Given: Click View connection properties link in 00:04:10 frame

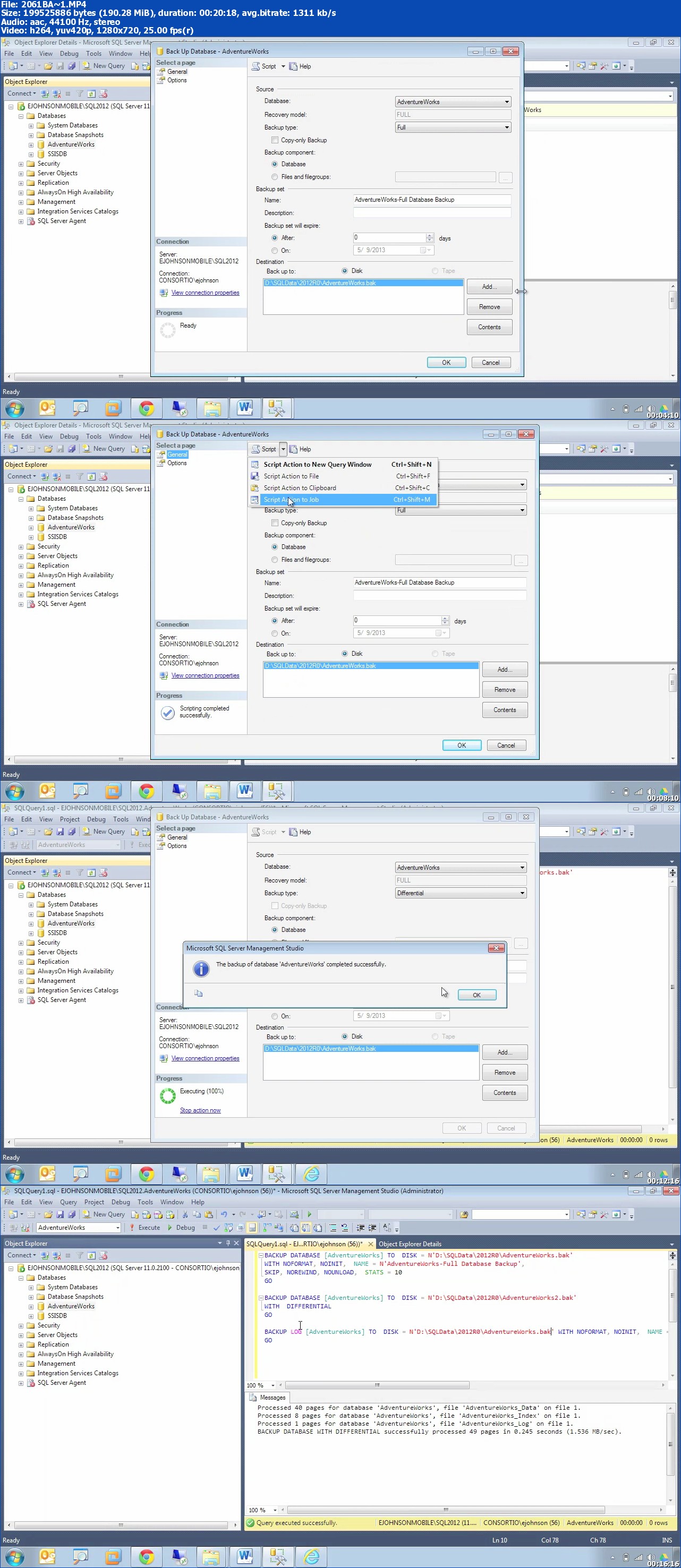Looking at the screenshot, I should [x=205, y=293].
